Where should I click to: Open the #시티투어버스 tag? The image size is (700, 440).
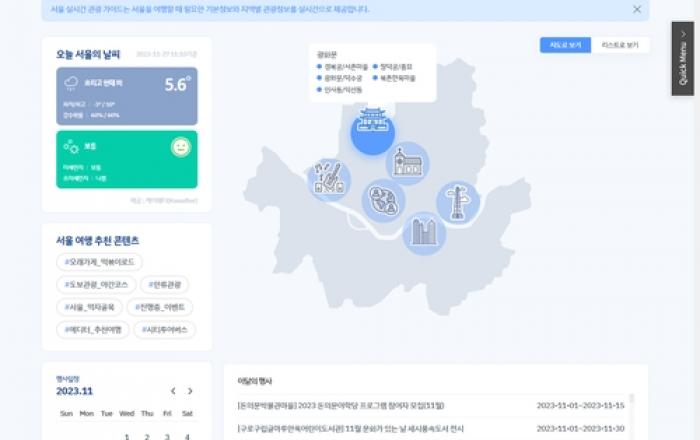pyautogui.click(x=164, y=330)
